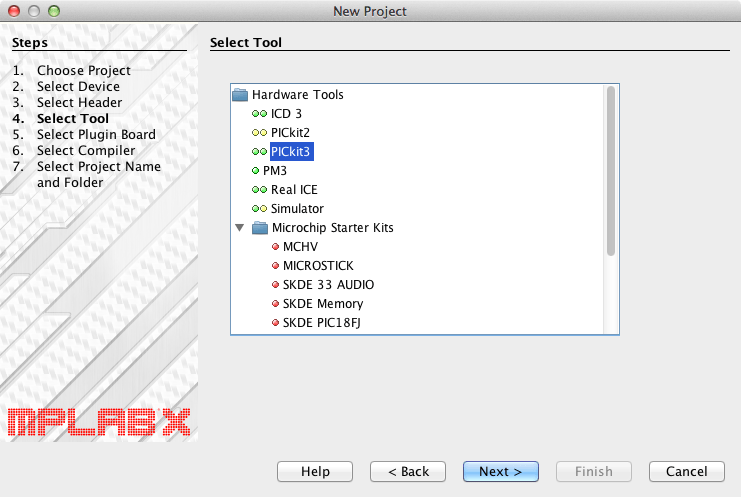The height and width of the screenshot is (497, 741).
Task: Click the green macOS zoom window button
Action: 54,11
